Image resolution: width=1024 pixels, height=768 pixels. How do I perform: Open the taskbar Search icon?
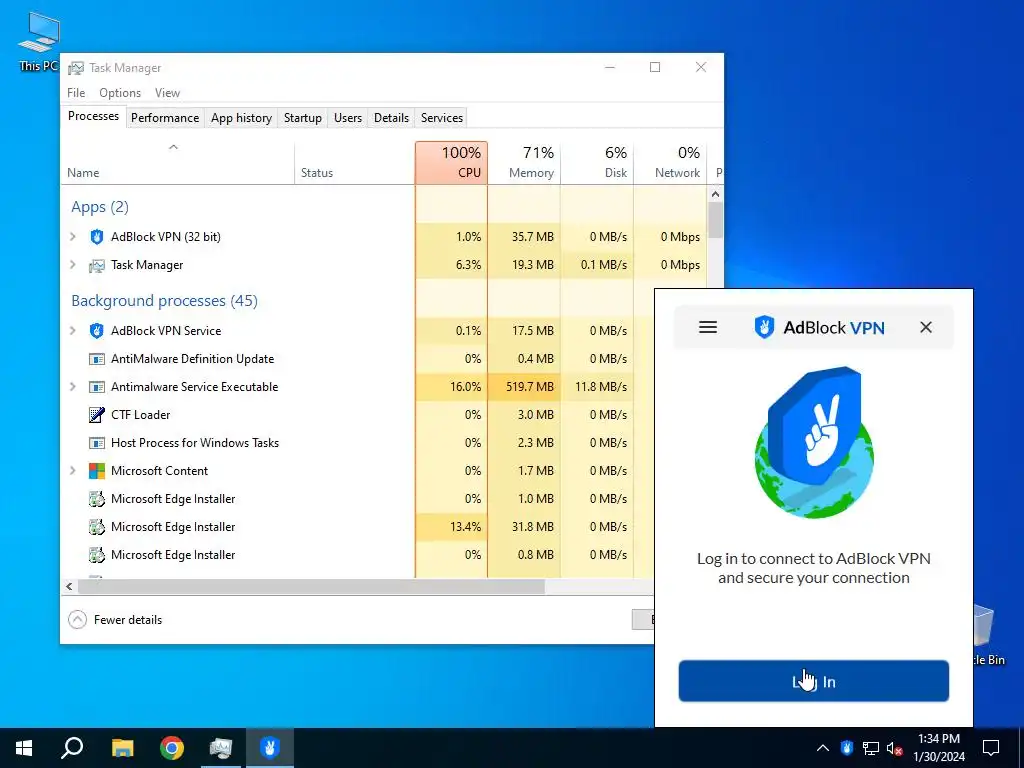tap(72, 748)
